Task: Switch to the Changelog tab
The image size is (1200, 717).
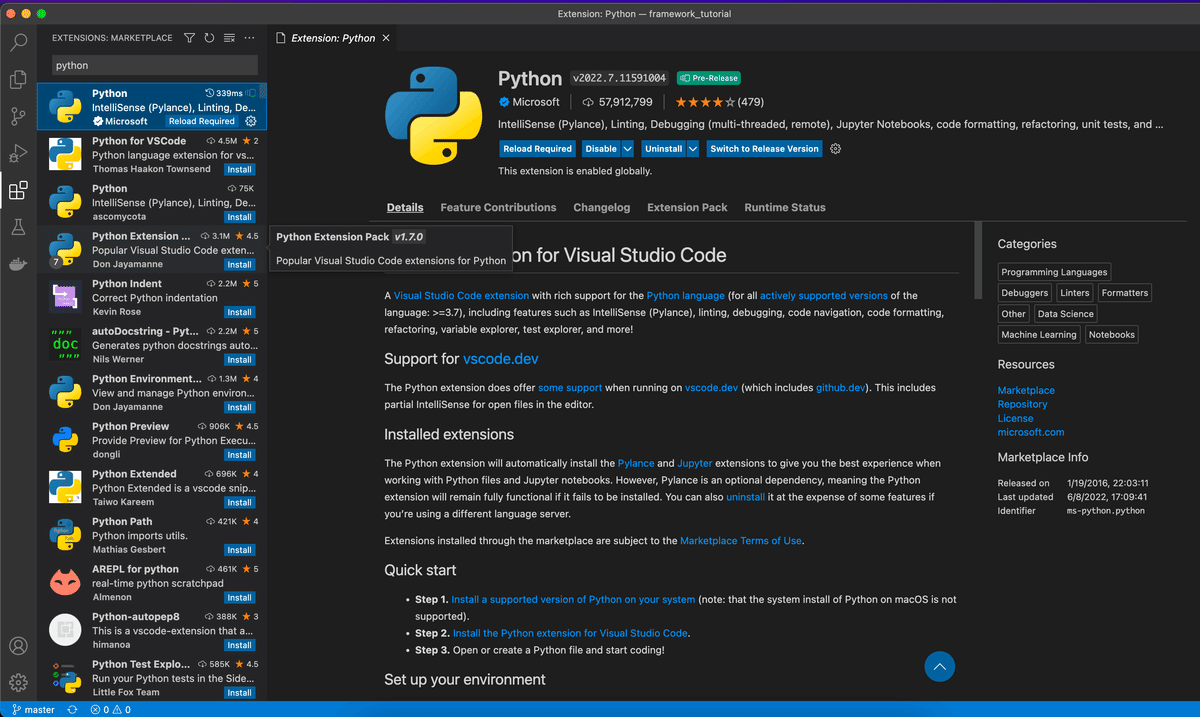Action: [x=602, y=207]
